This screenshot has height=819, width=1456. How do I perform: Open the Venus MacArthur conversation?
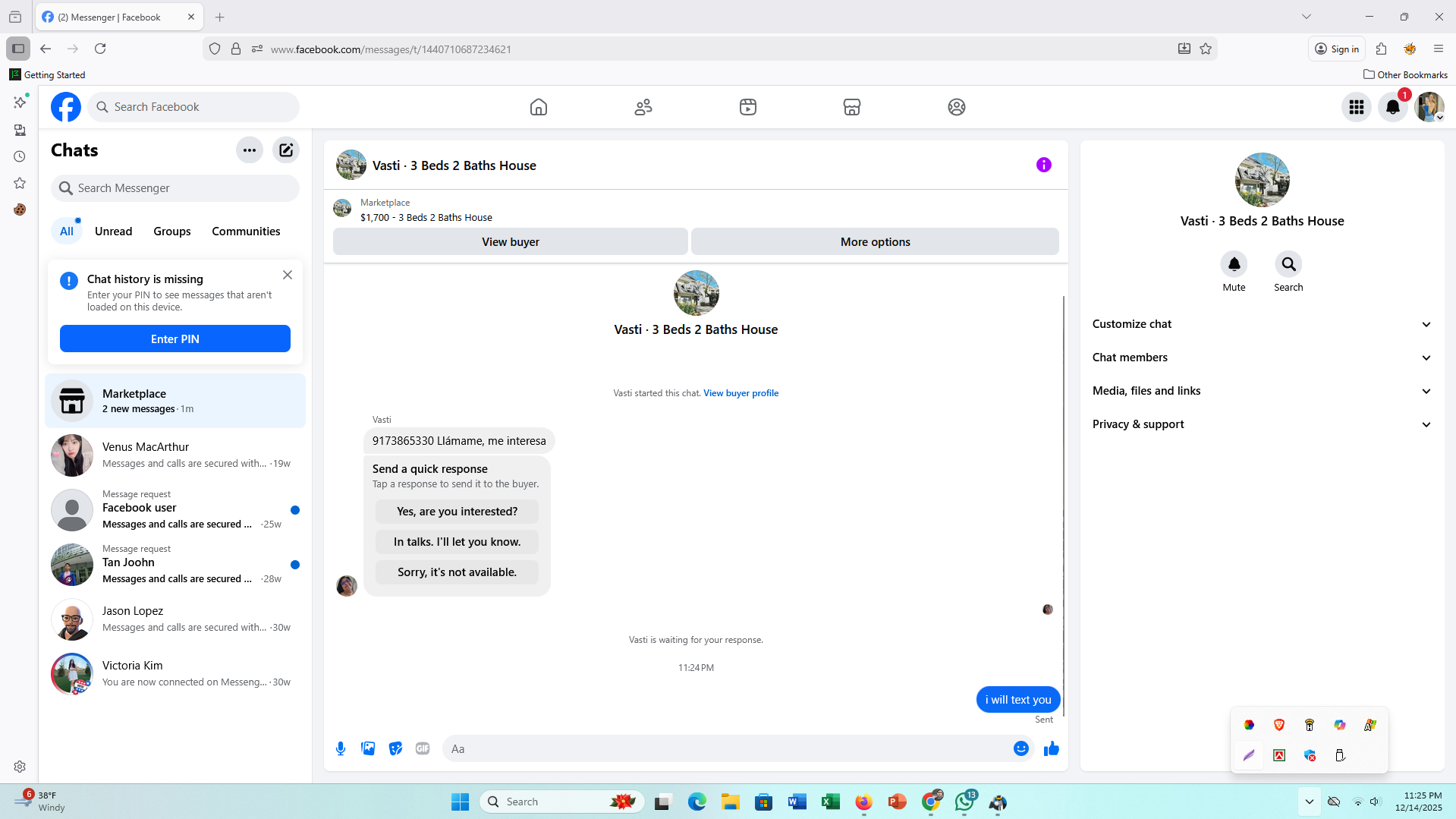click(x=175, y=455)
